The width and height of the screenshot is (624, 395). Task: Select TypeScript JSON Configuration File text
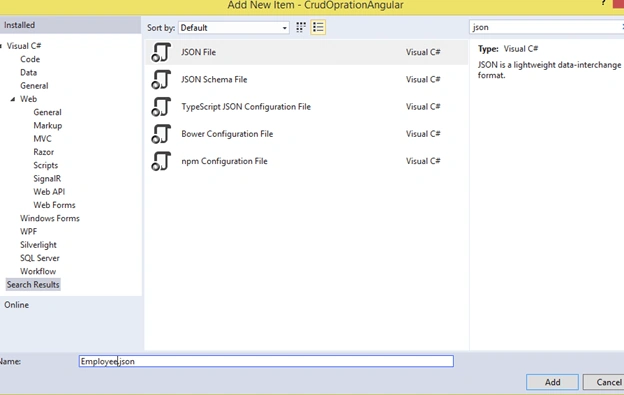tap(246, 107)
